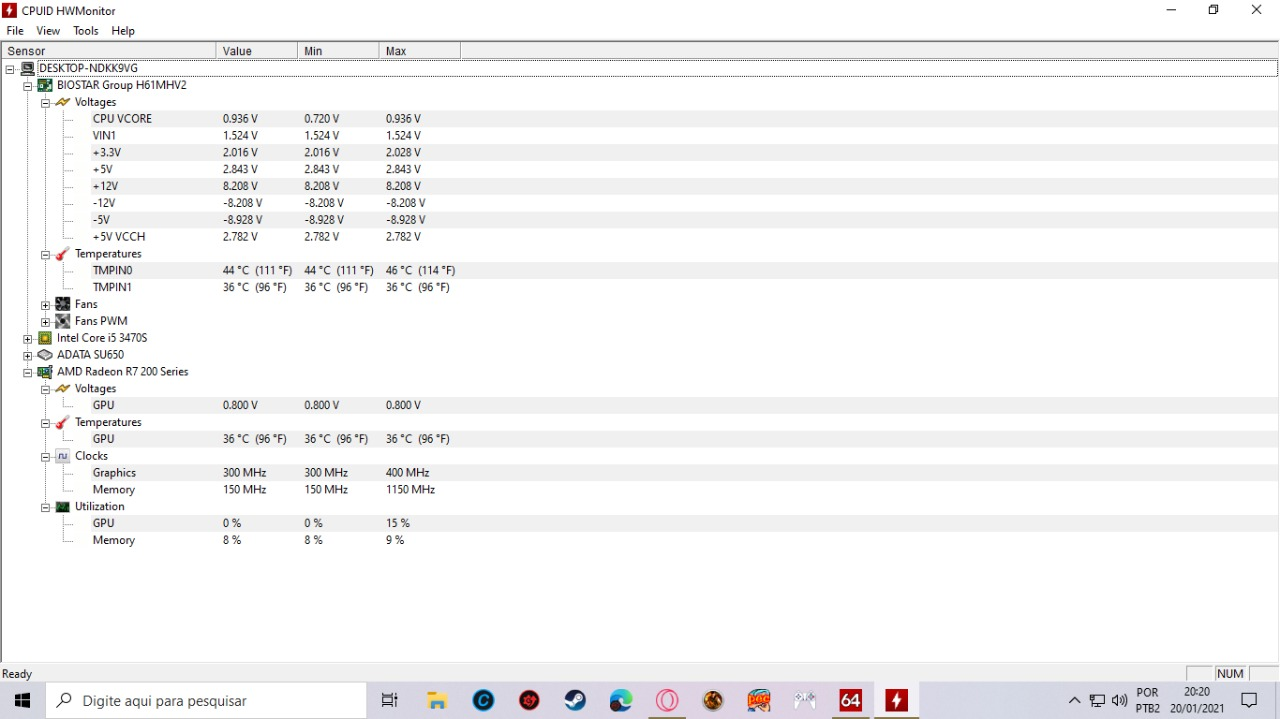Click the Task View taskbar icon
The height and width of the screenshot is (719, 1280).
tap(390, 701)
